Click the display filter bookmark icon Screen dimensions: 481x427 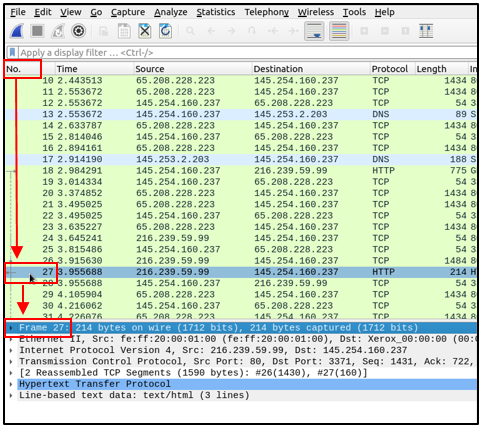click(13, 52)
